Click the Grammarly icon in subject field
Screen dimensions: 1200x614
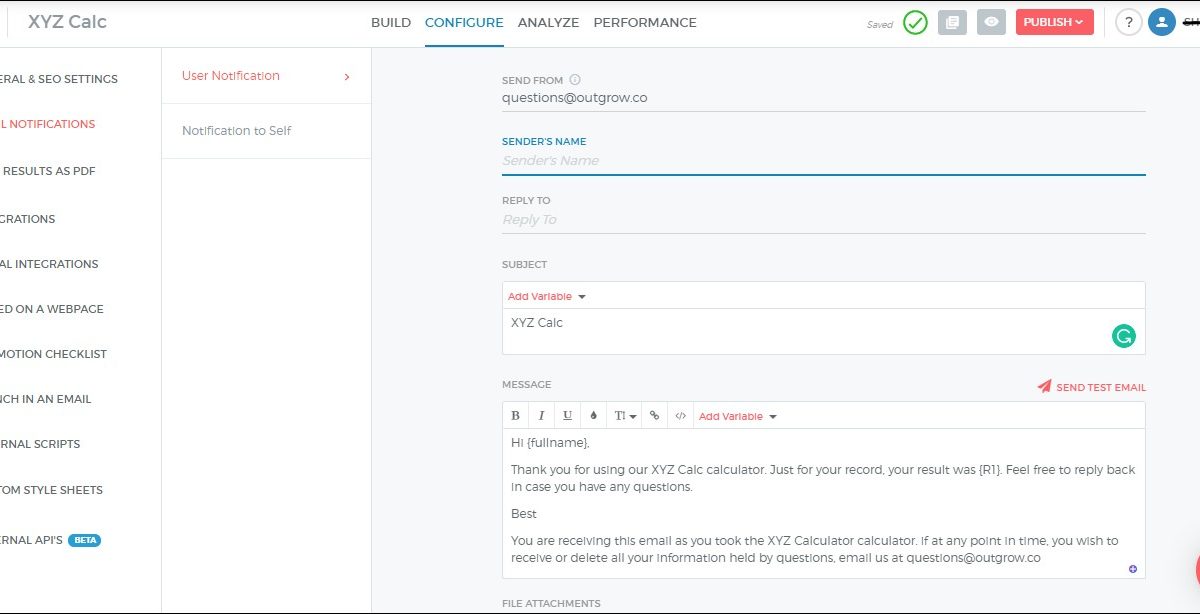1124,336
